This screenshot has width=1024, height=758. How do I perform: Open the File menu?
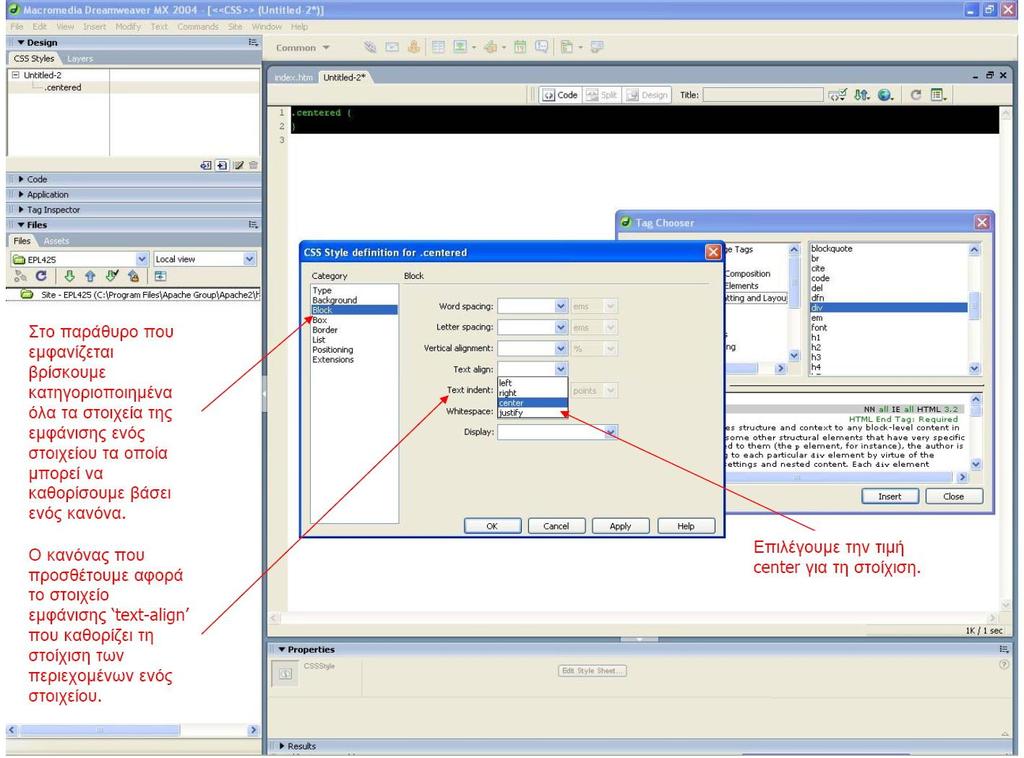[17, 27]
